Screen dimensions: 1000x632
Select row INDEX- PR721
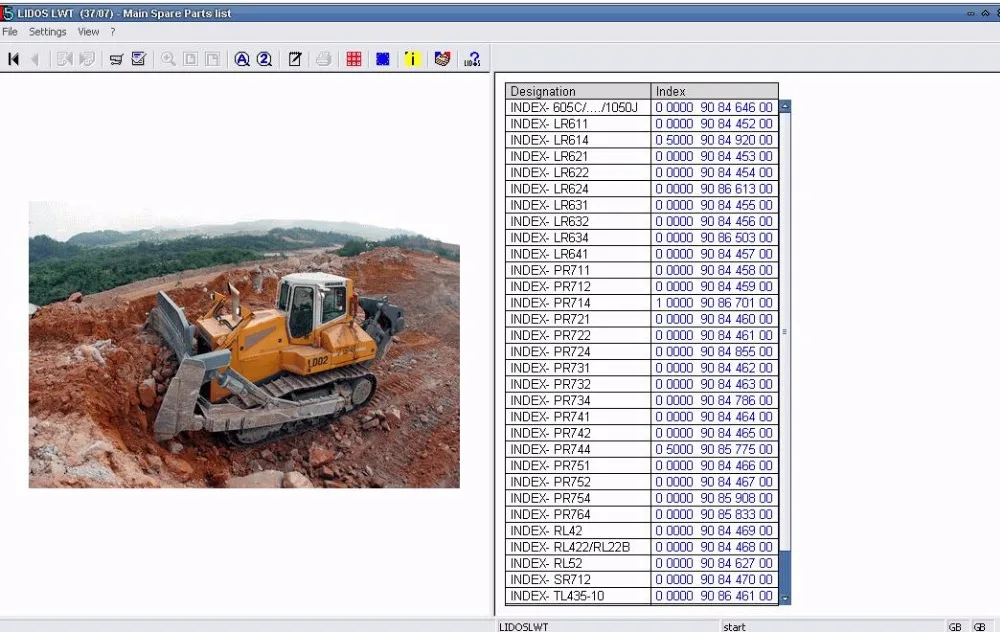coord(642,319)
